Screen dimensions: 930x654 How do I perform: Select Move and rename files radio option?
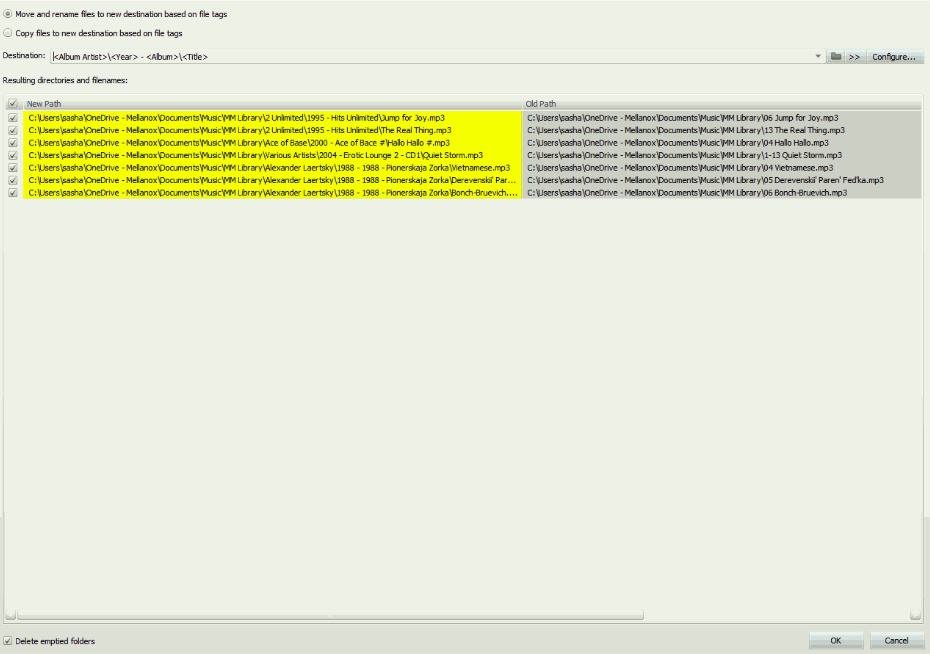pyautogui.click(x=8, y=14)
